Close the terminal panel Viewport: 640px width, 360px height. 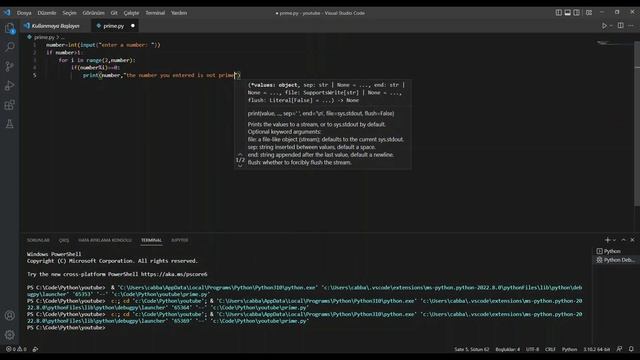point(632,240)
